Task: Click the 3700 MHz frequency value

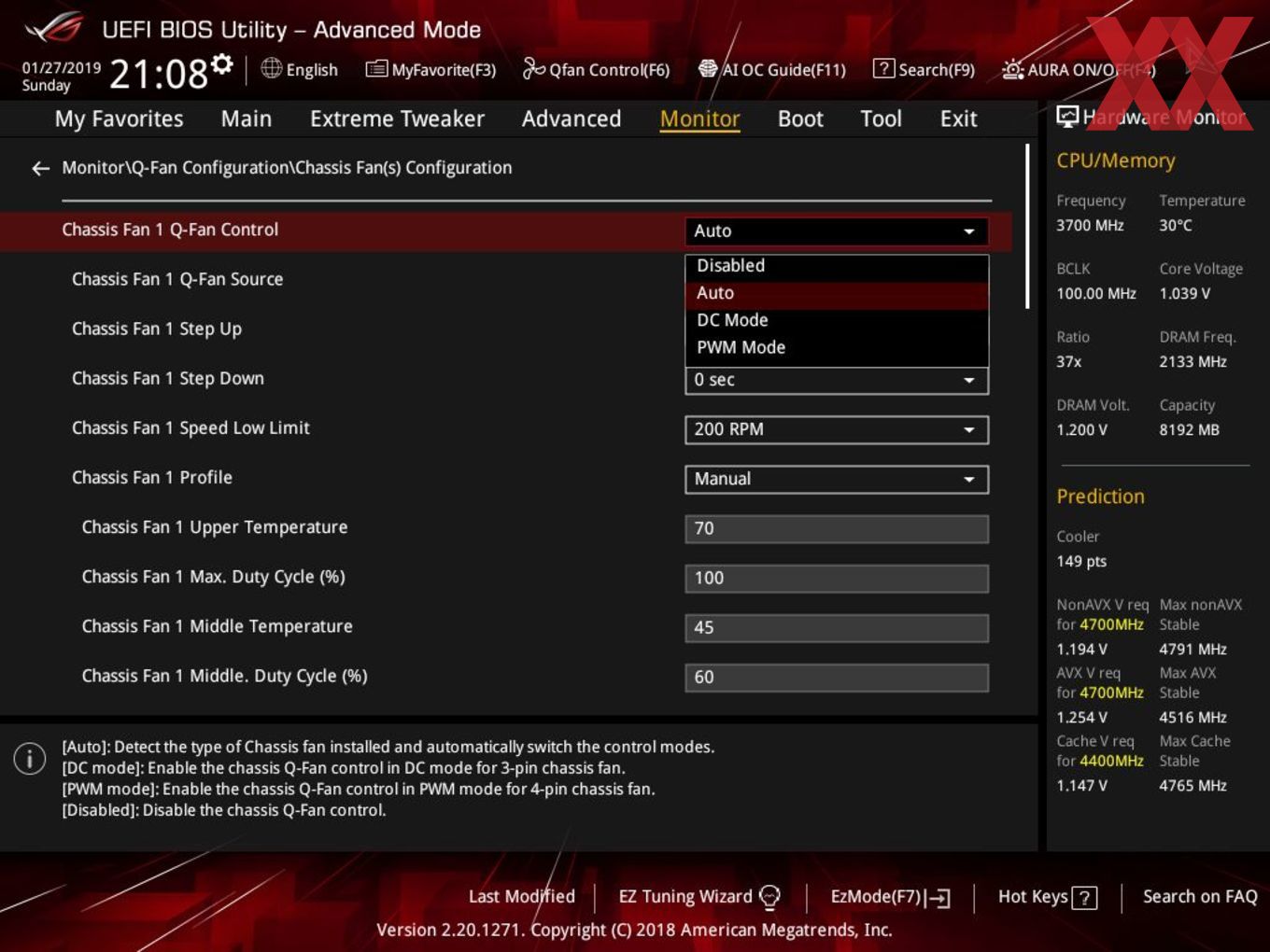Action: pyautogui.click(x=1090, y=226)
